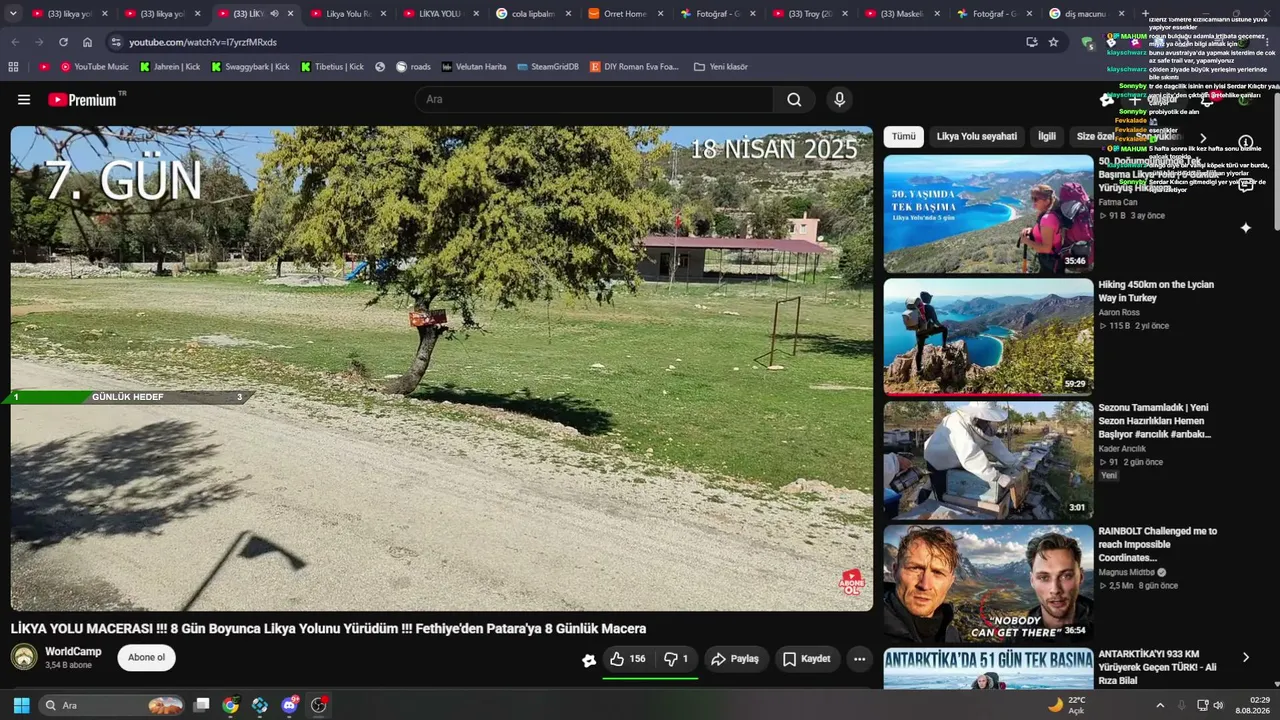Open the Chrome home page button
Viewport: 1280px width, 720px height.
[87, 42]
